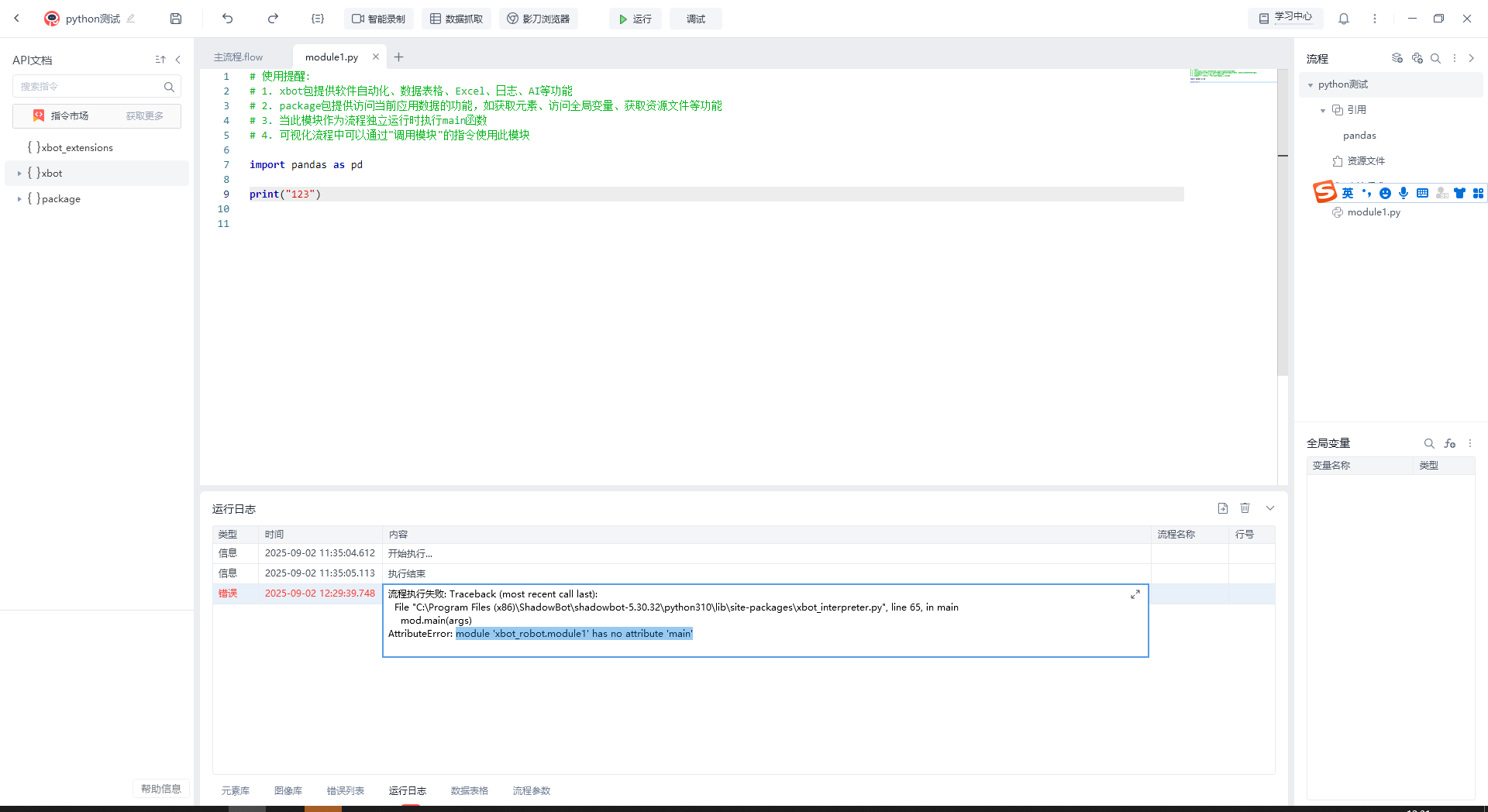Screen dimensions: 1488x812
Task: Click the 调试 debug button
Action: coord(696,19)
